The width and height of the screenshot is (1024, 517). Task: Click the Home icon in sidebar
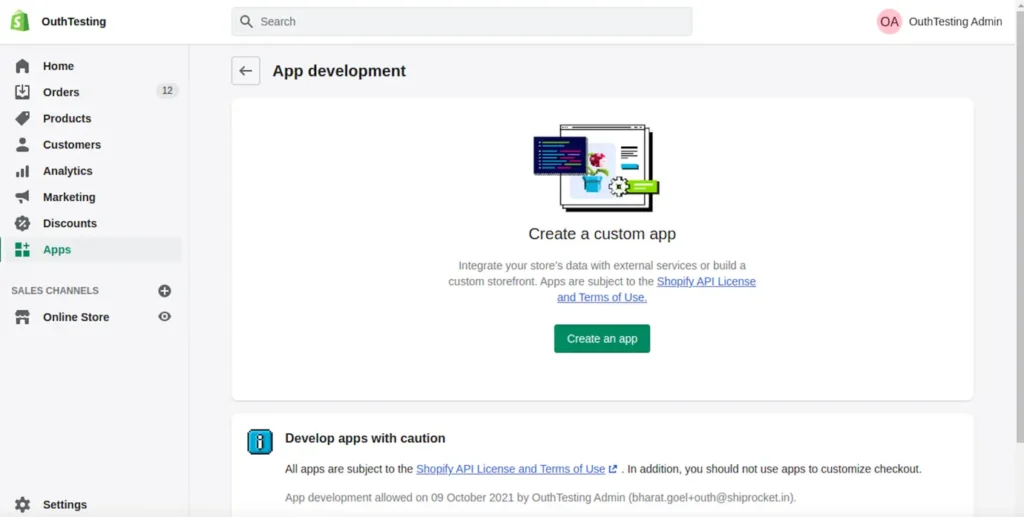click(22, 66)
